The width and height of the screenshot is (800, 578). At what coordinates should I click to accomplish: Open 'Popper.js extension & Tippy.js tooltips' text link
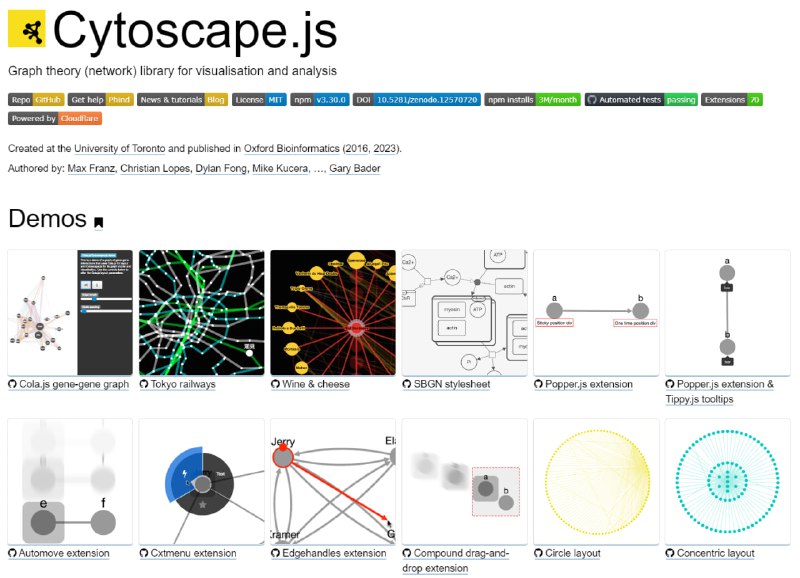tap(719, 391)
